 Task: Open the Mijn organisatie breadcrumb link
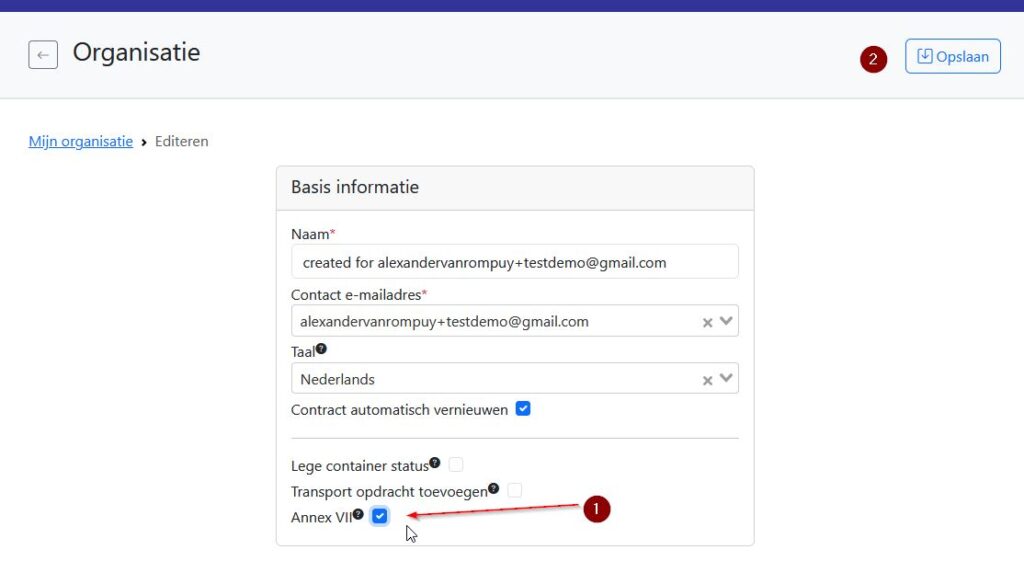coord(81,142)
